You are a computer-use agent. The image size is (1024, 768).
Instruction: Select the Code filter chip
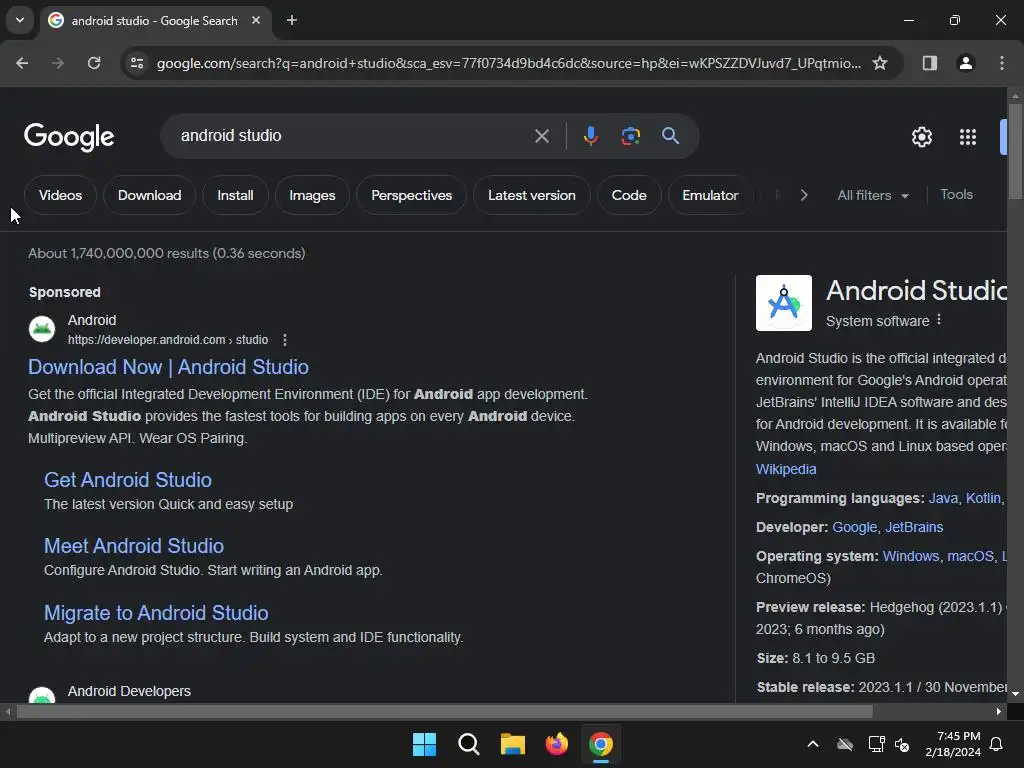(x=629, y=195)
